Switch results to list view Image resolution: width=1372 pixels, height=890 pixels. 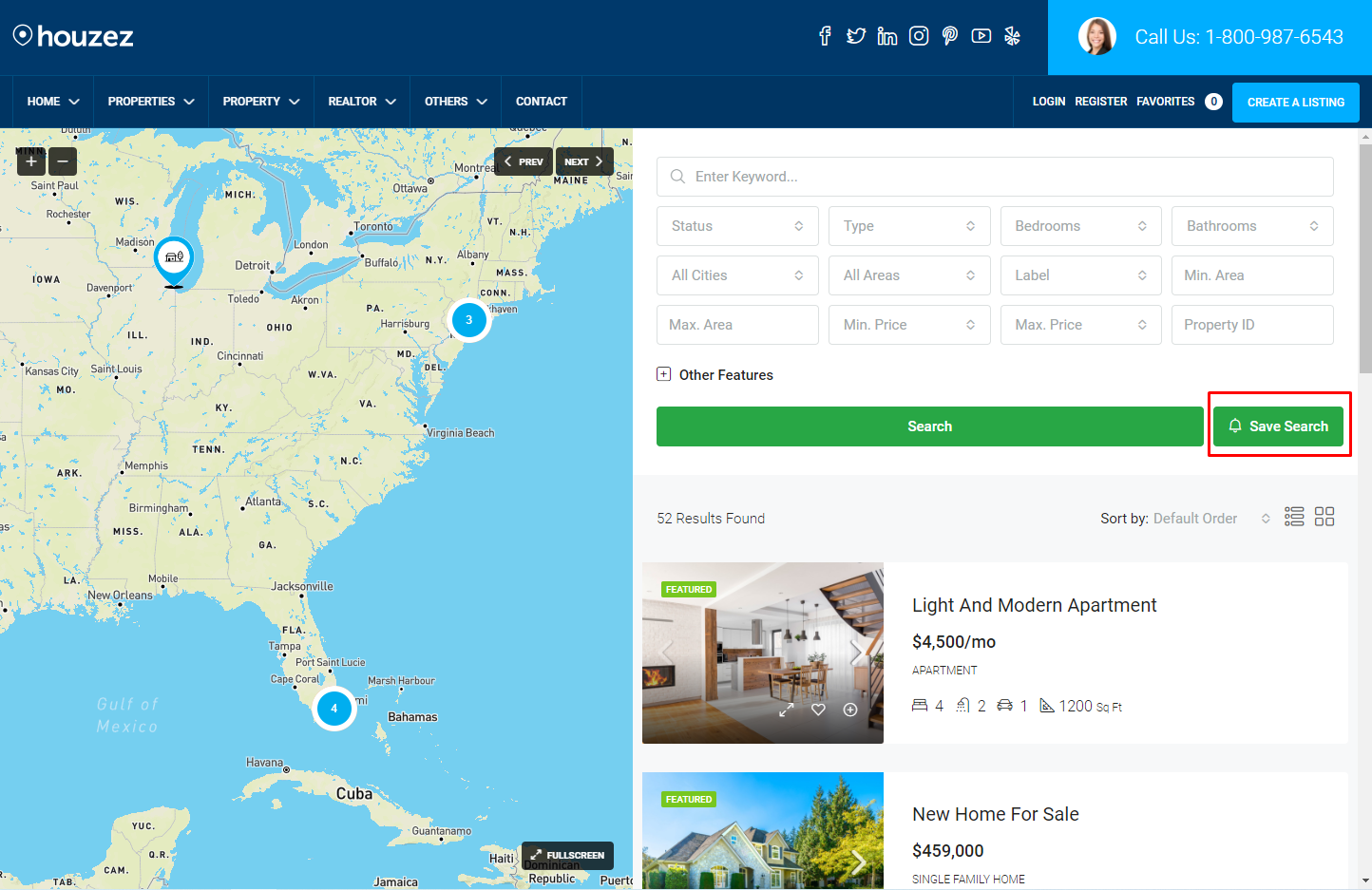[1294, 517]
